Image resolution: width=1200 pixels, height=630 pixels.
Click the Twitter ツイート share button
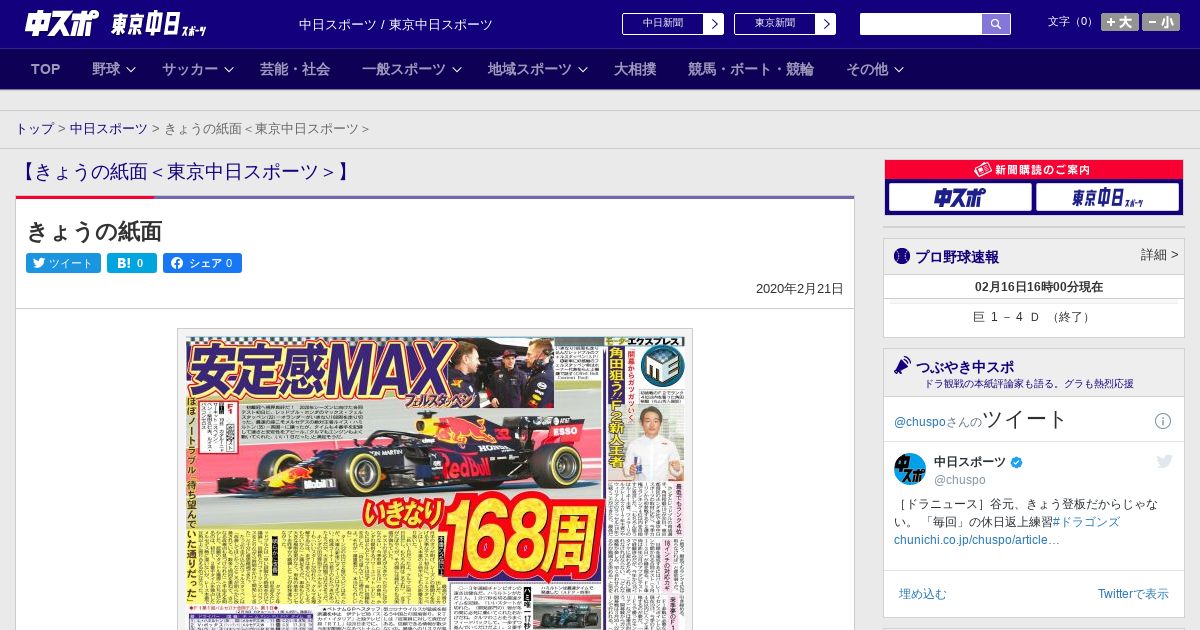pyautogui.click(x=63, y=263)
